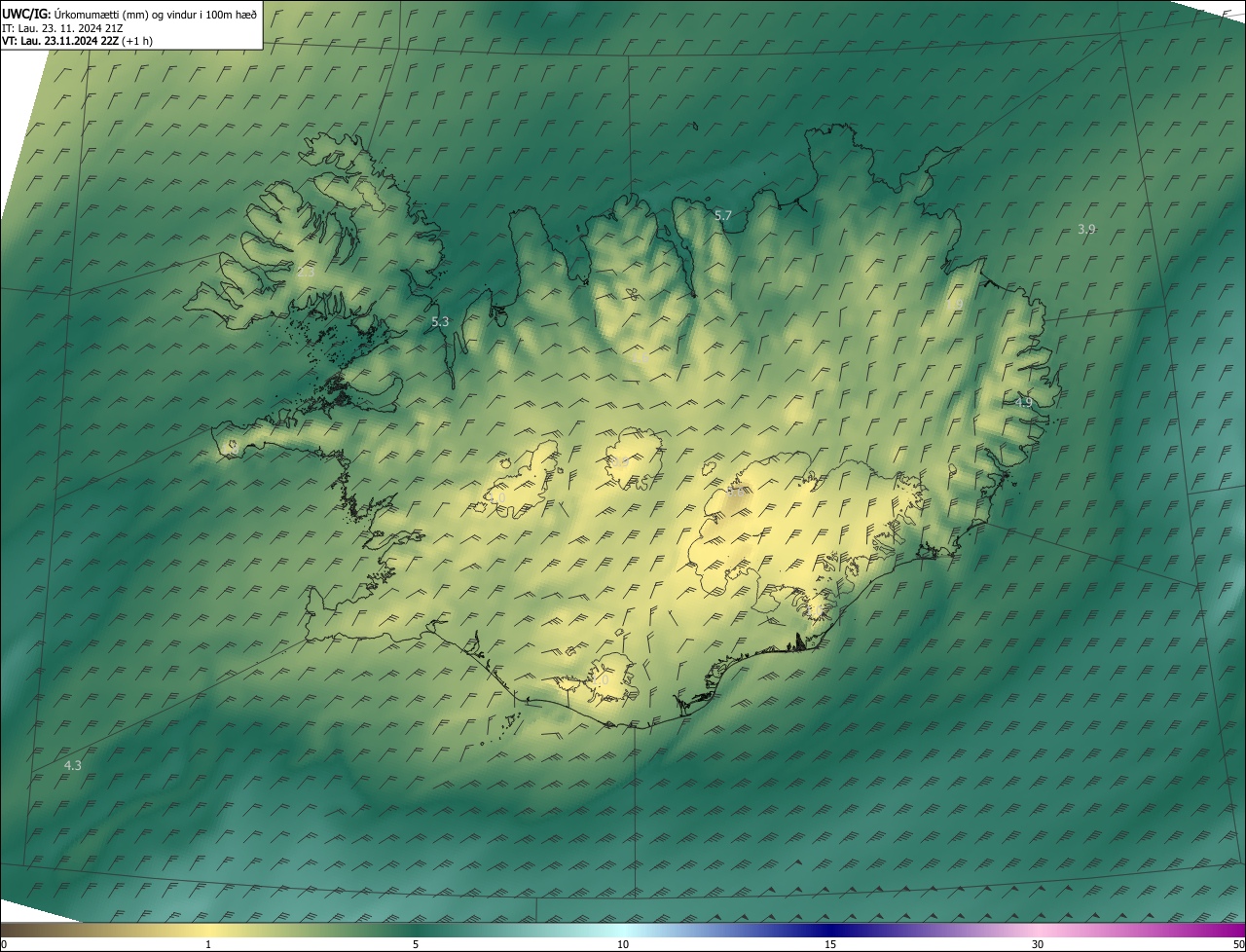Click the 1 tick label on the color scale
Screen dimensions: 1246x952
(208, 944)
